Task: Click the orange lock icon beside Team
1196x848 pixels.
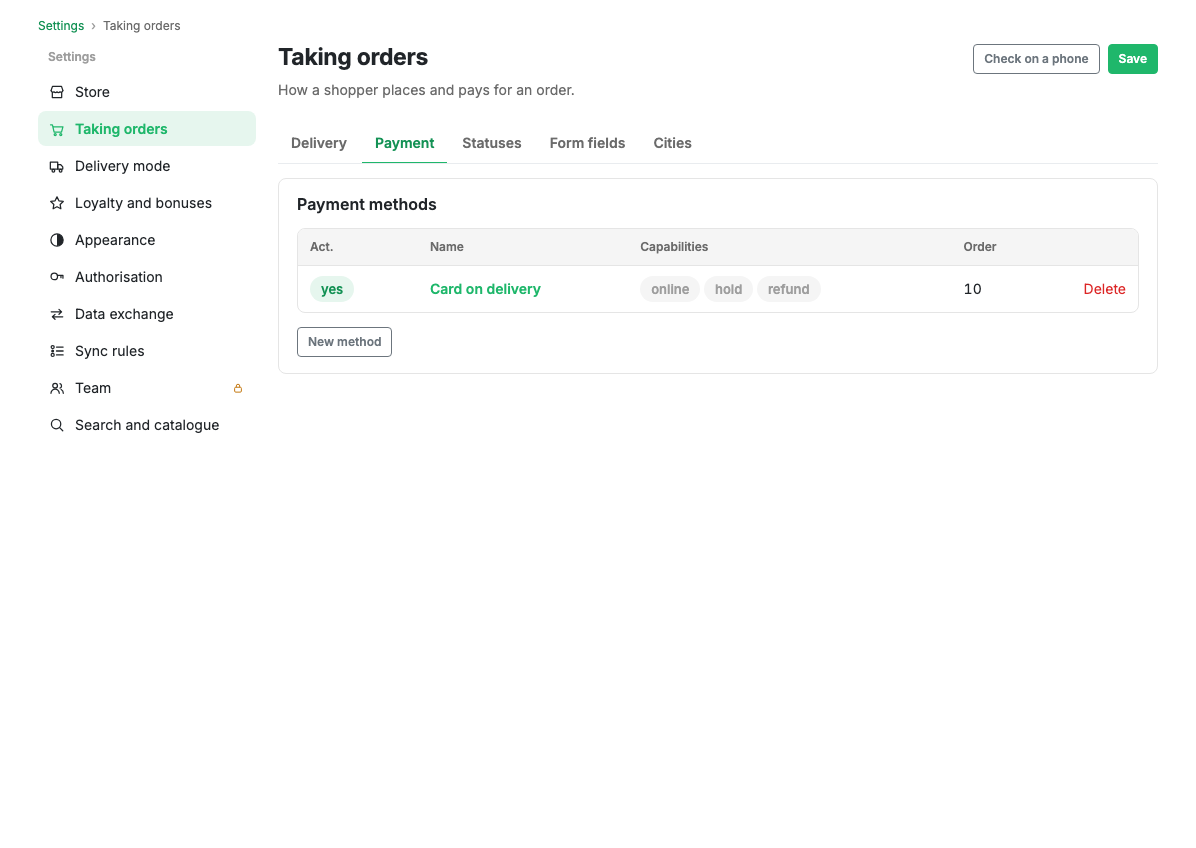Action: pyautogui.click(x=238, y=388)
